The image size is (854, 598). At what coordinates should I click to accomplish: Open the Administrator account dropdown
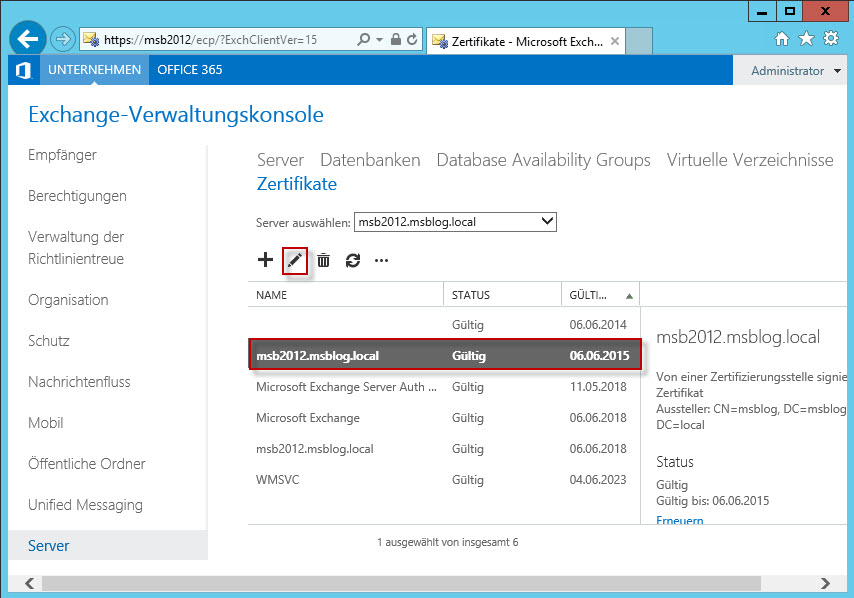pyautogui.click(x=796, y=71)
